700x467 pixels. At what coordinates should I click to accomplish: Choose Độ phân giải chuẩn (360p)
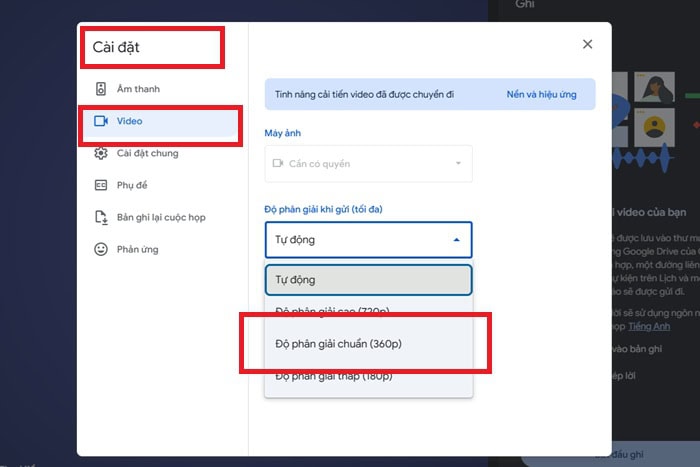[368, 344]
